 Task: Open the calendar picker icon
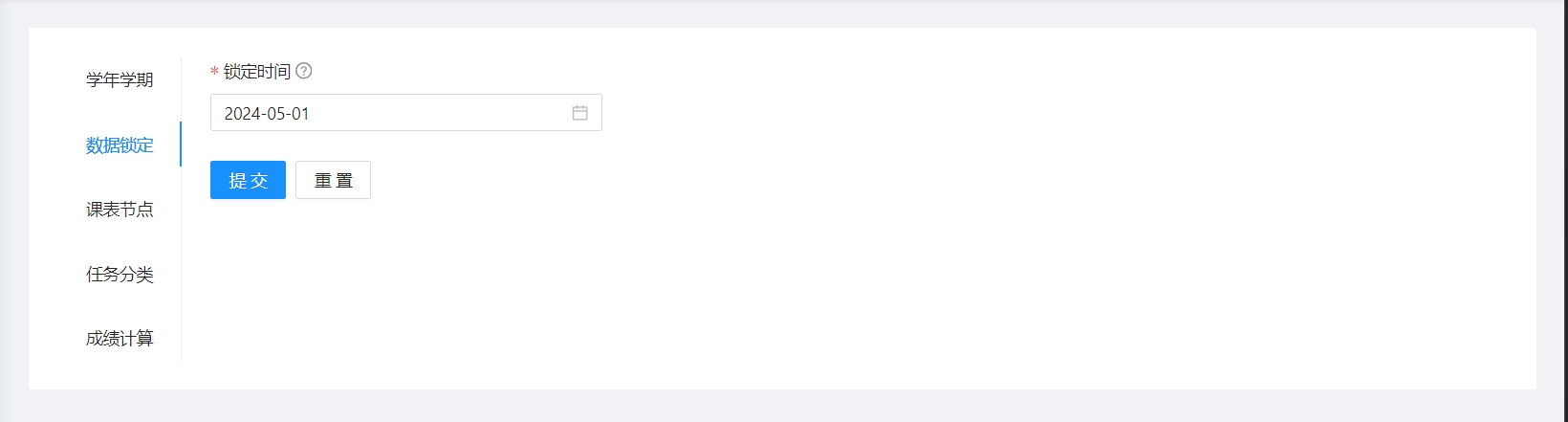tap(579, 113)
